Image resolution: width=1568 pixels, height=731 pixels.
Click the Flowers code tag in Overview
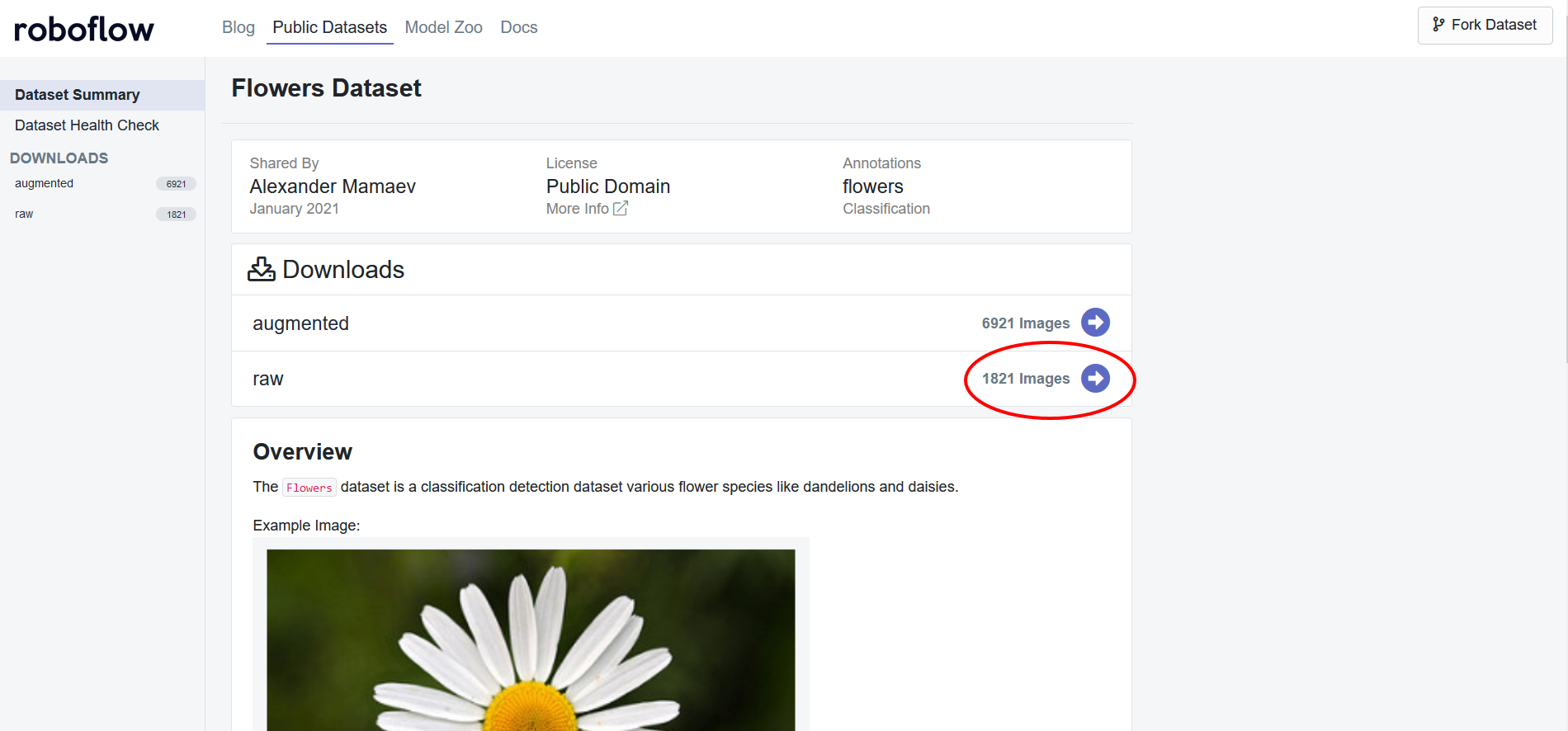click(x=309, y=488)
